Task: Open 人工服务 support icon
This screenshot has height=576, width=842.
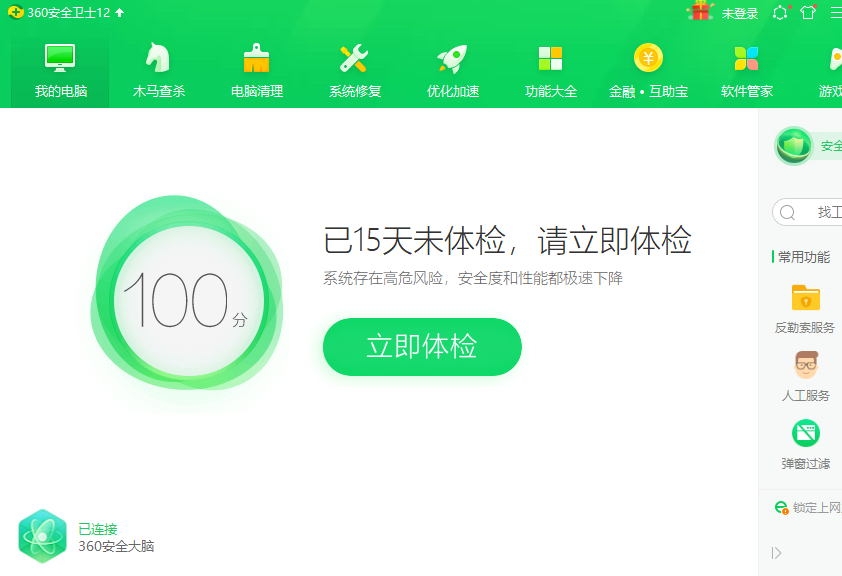Action: (x=805, y=366)
